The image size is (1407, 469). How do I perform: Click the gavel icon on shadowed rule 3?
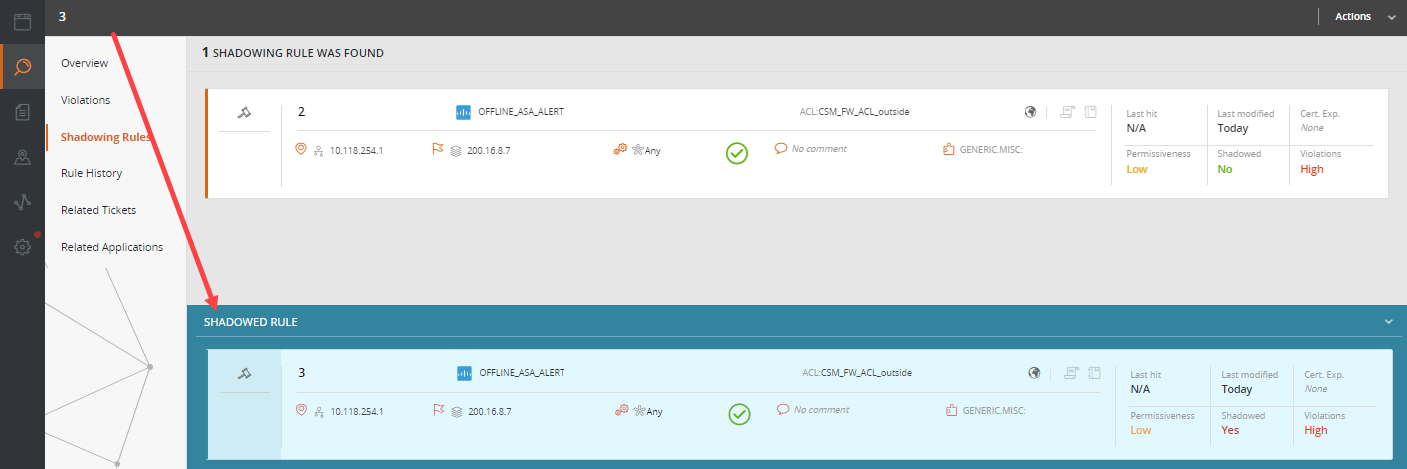[x=244, y=374]
